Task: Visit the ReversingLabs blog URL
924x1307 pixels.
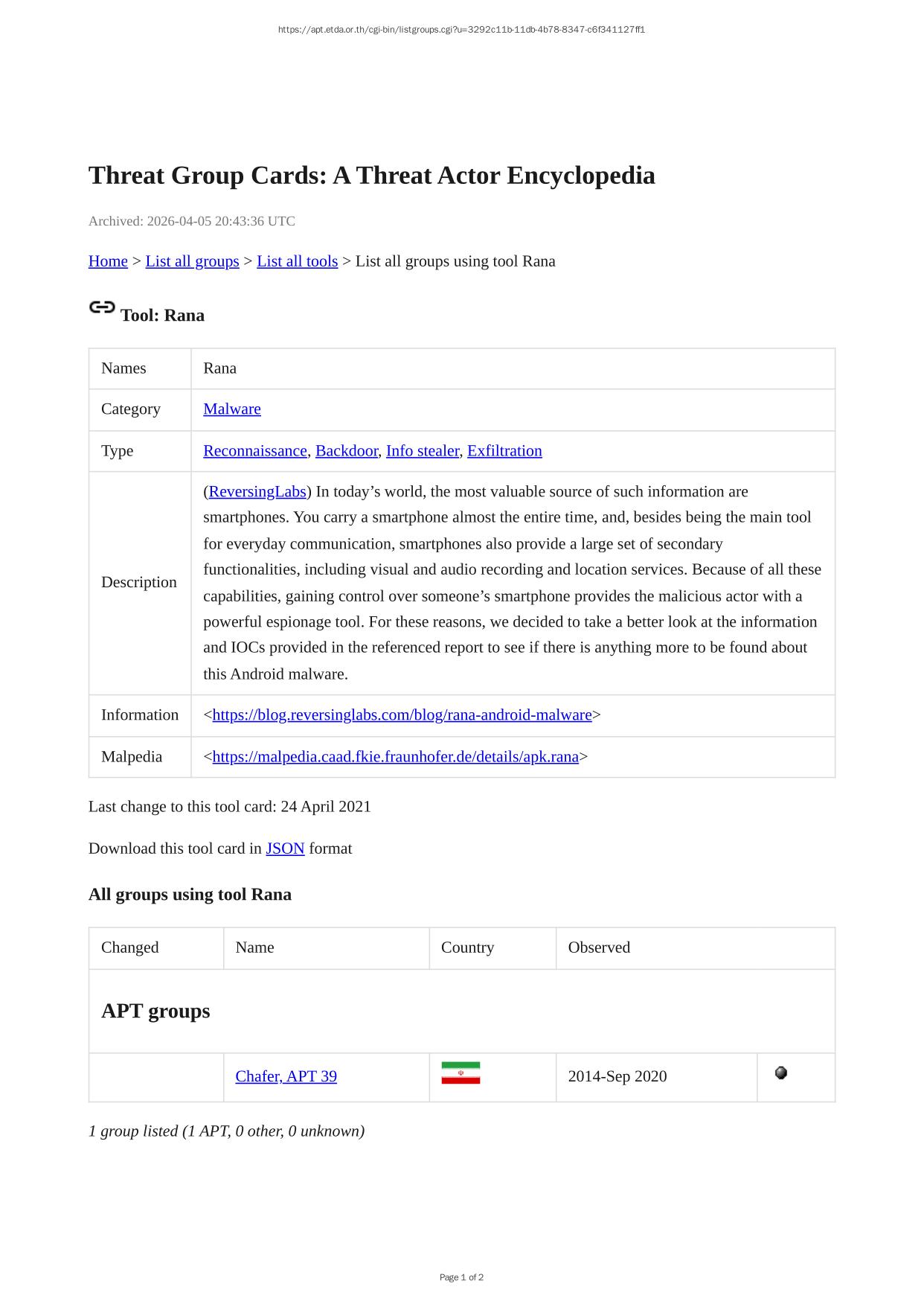Action: tap(402, 715)
